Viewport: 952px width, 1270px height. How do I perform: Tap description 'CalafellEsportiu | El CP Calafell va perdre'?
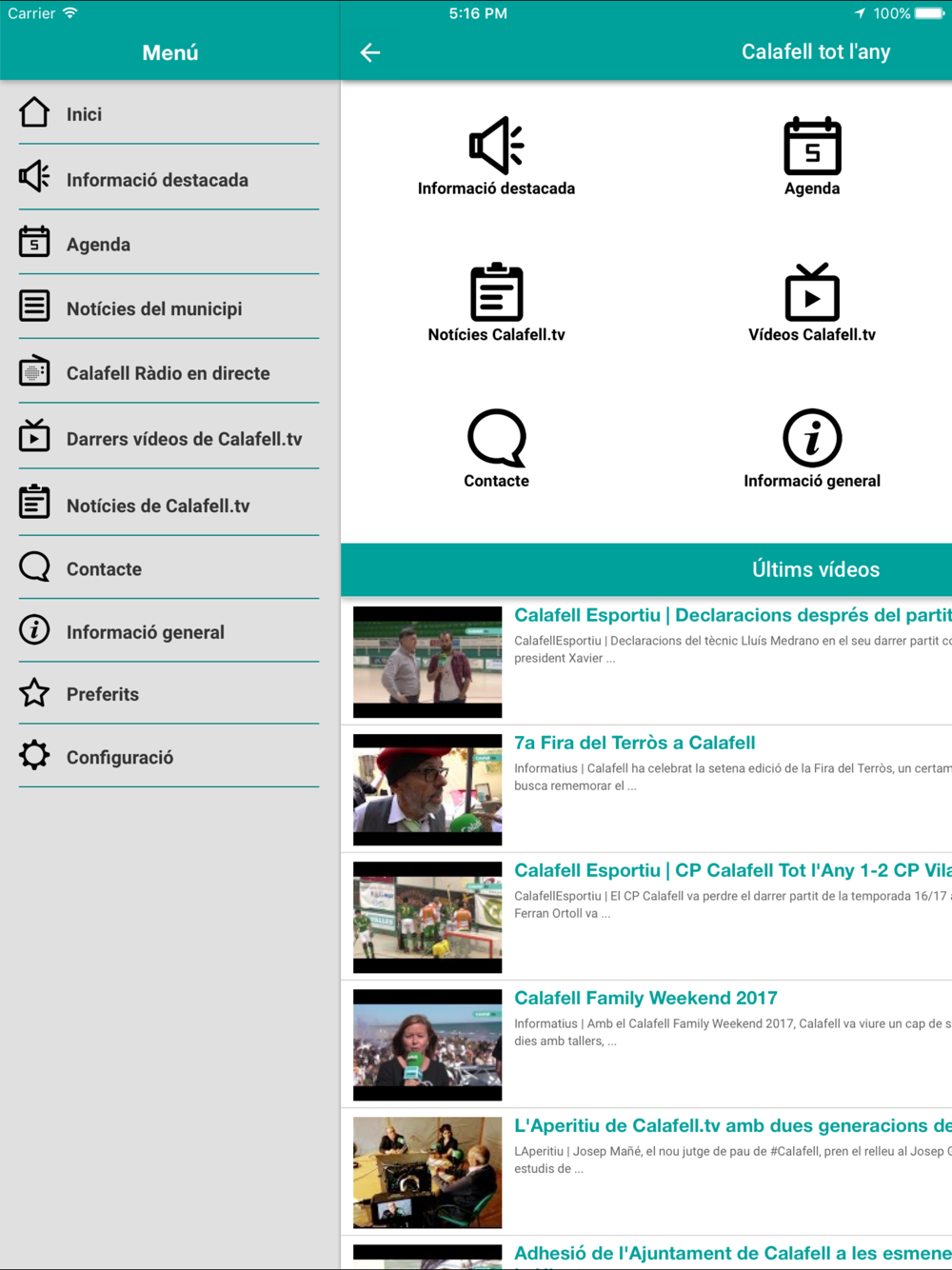tap(733, 904)
